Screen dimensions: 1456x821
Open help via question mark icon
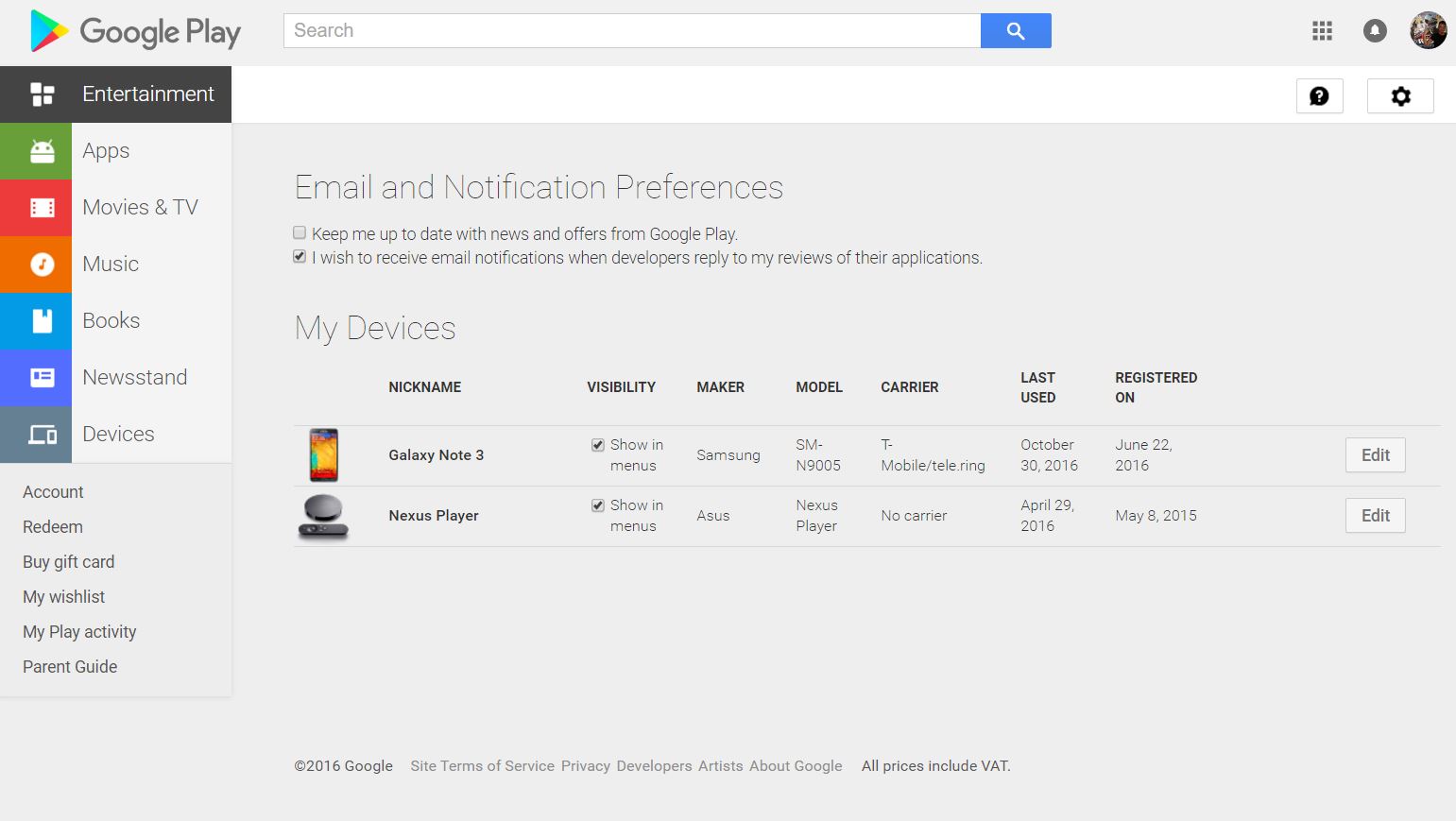[x=1319, y=95]
